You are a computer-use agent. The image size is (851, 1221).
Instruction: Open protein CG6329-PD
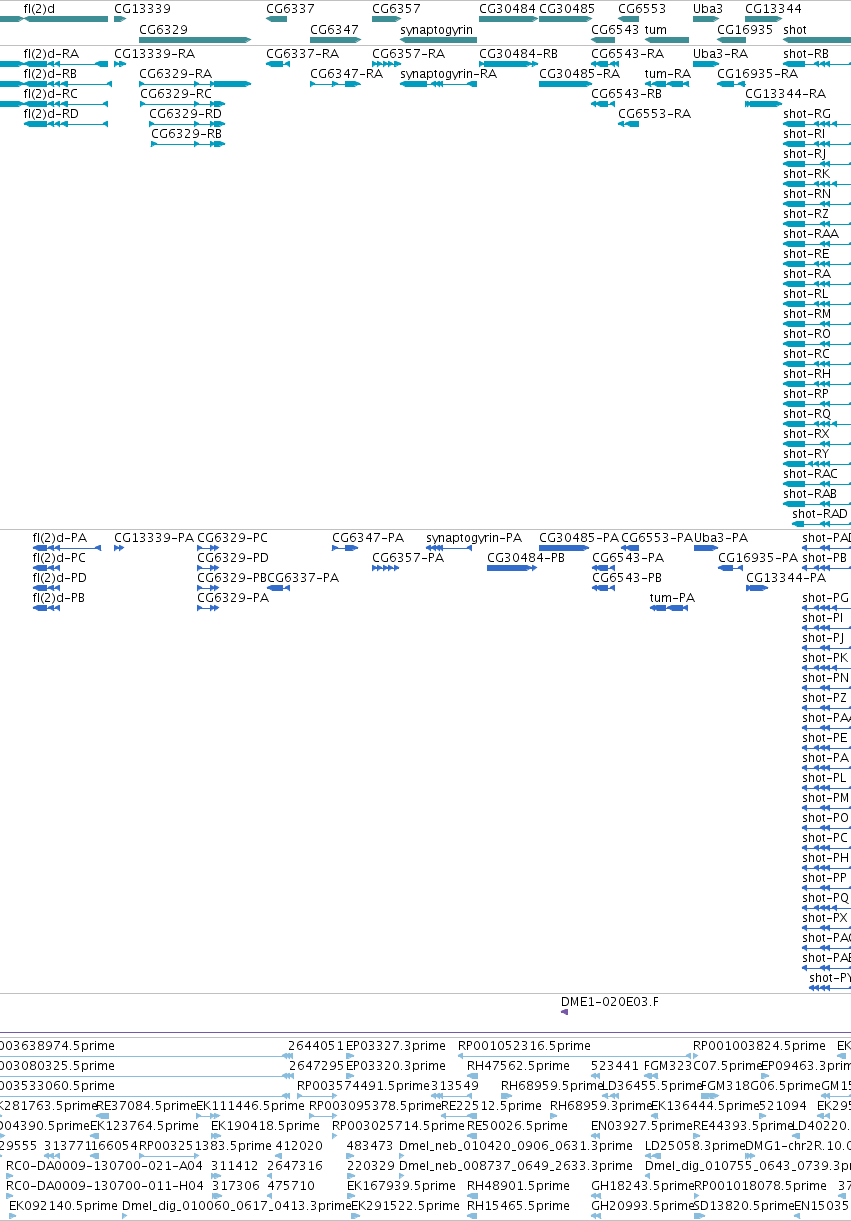point(233,558)
